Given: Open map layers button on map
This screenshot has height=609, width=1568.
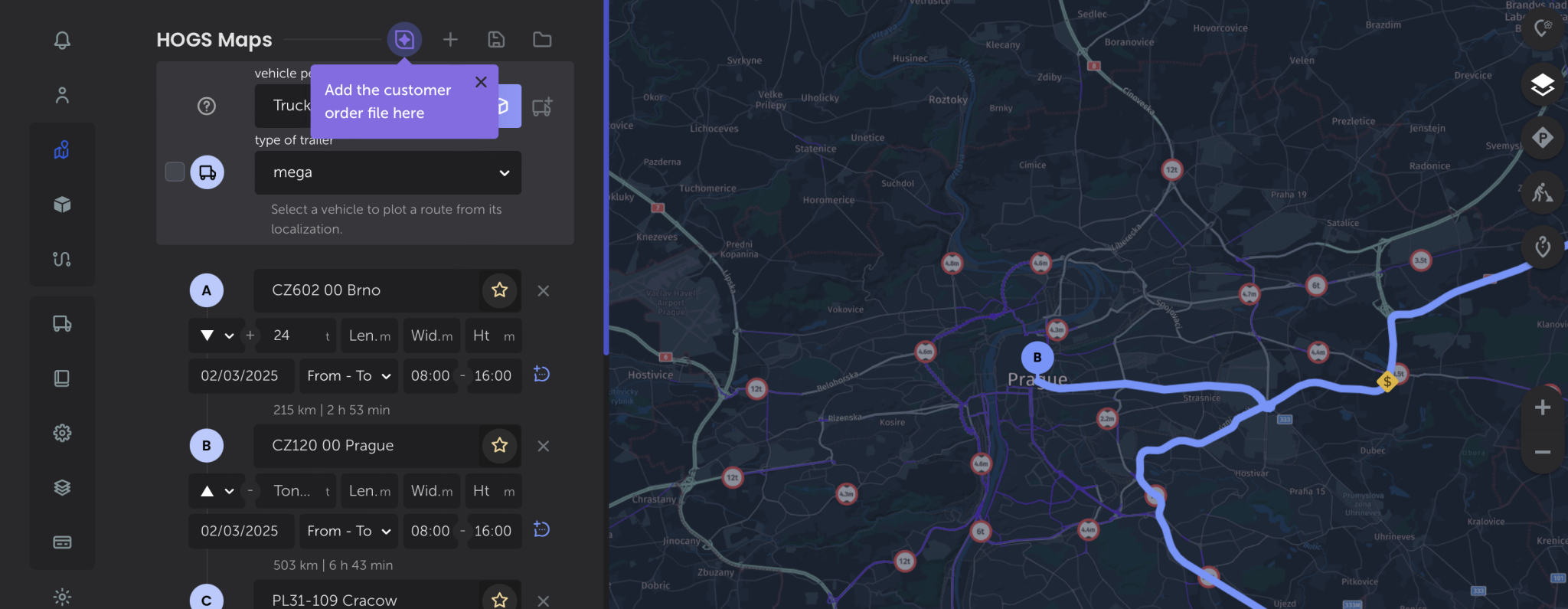Looking at the screenshot, I should [x=1542, y=84].
